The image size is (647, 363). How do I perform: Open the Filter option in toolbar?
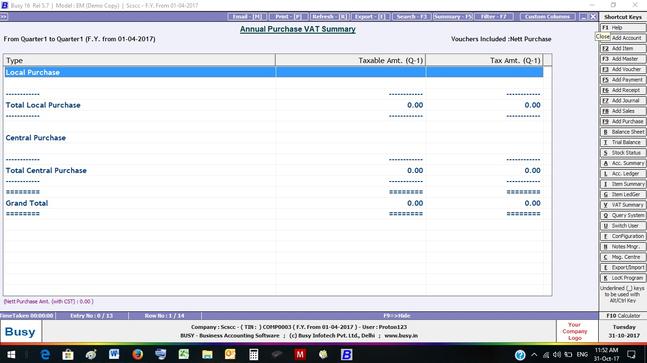(494, 16)
